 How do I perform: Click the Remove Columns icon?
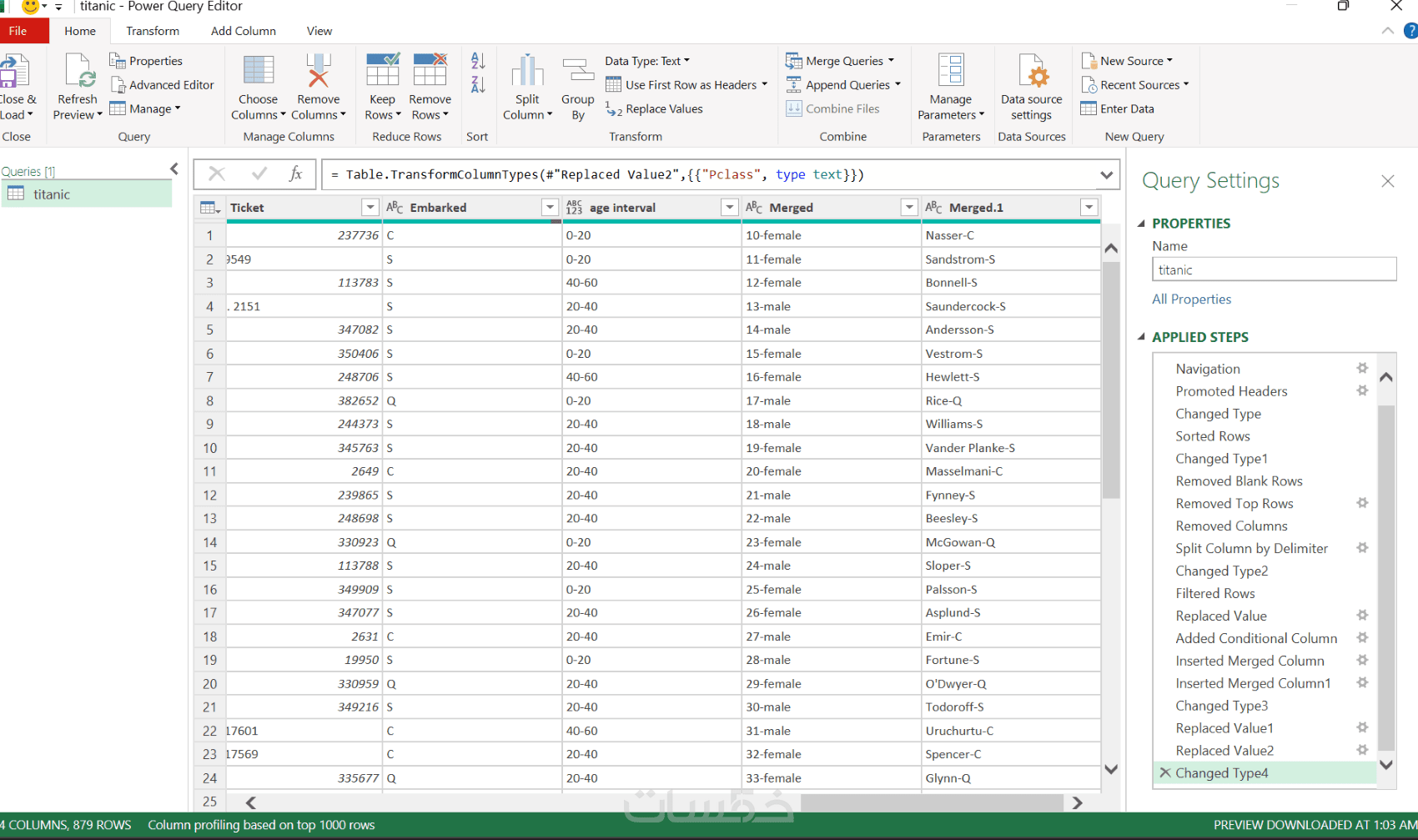318,72
